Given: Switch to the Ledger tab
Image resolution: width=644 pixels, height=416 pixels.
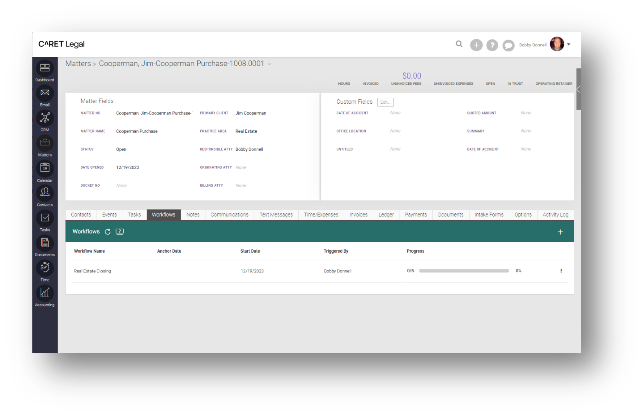Looking at the screenshot, I should [x=386, y=214].
